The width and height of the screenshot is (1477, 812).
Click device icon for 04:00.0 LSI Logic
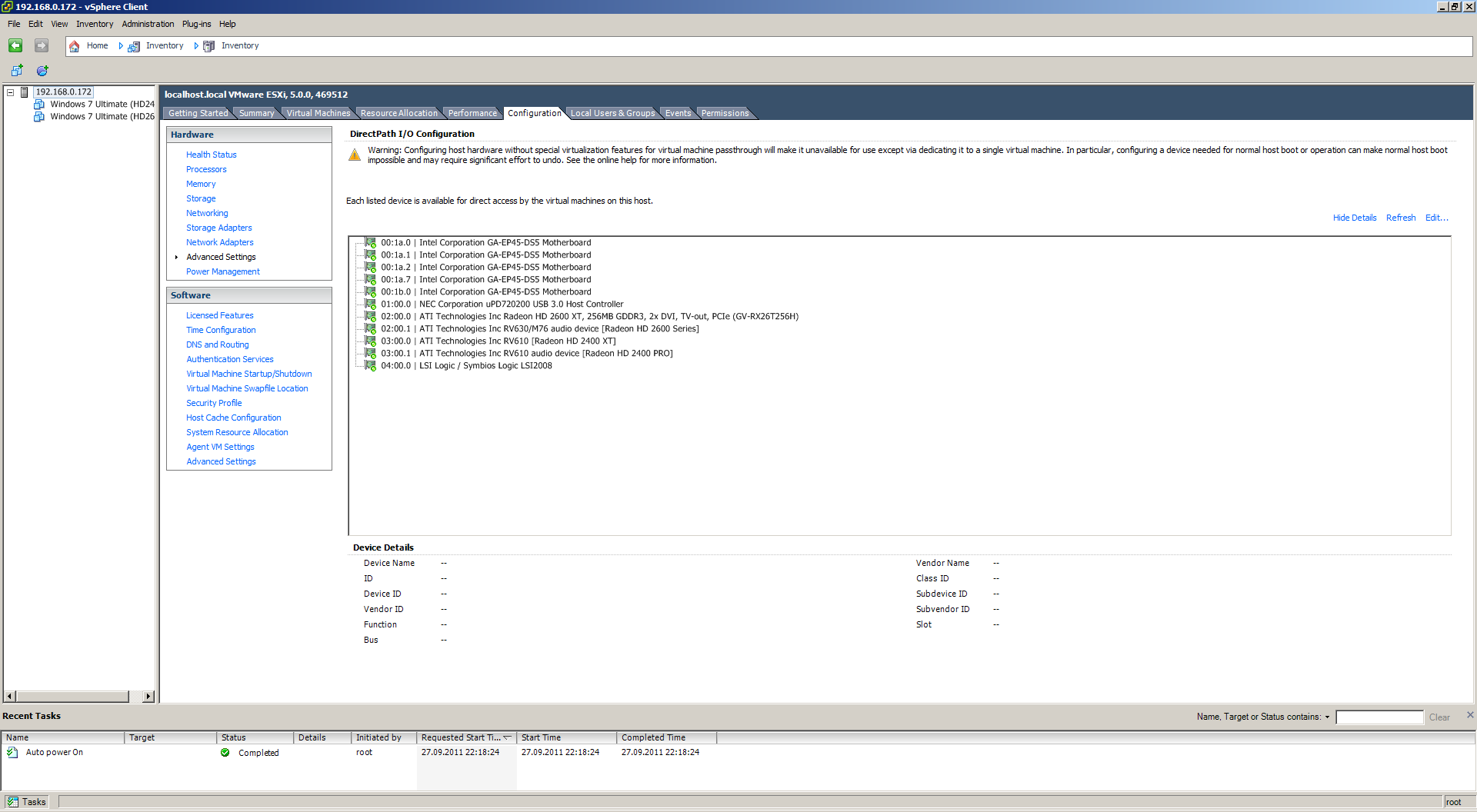pos(371,366)
